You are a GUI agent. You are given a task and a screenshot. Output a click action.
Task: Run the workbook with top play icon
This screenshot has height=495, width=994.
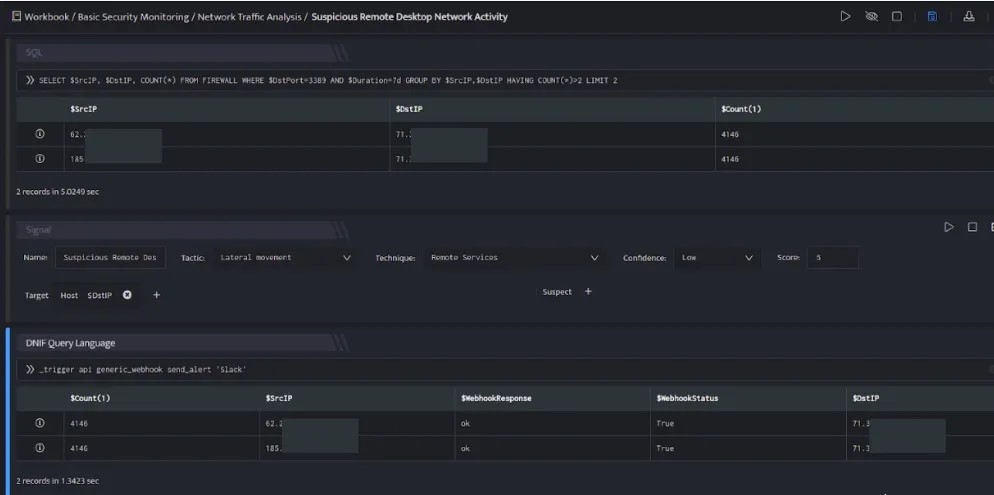click(845, 16)
